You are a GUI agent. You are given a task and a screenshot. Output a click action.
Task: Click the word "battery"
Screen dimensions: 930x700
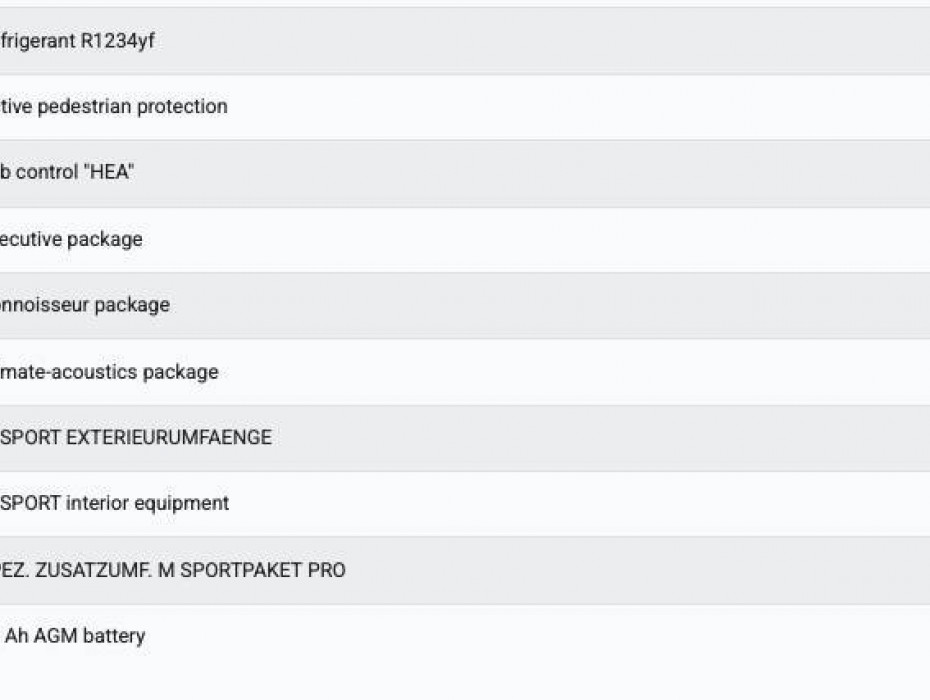point(114,637)
